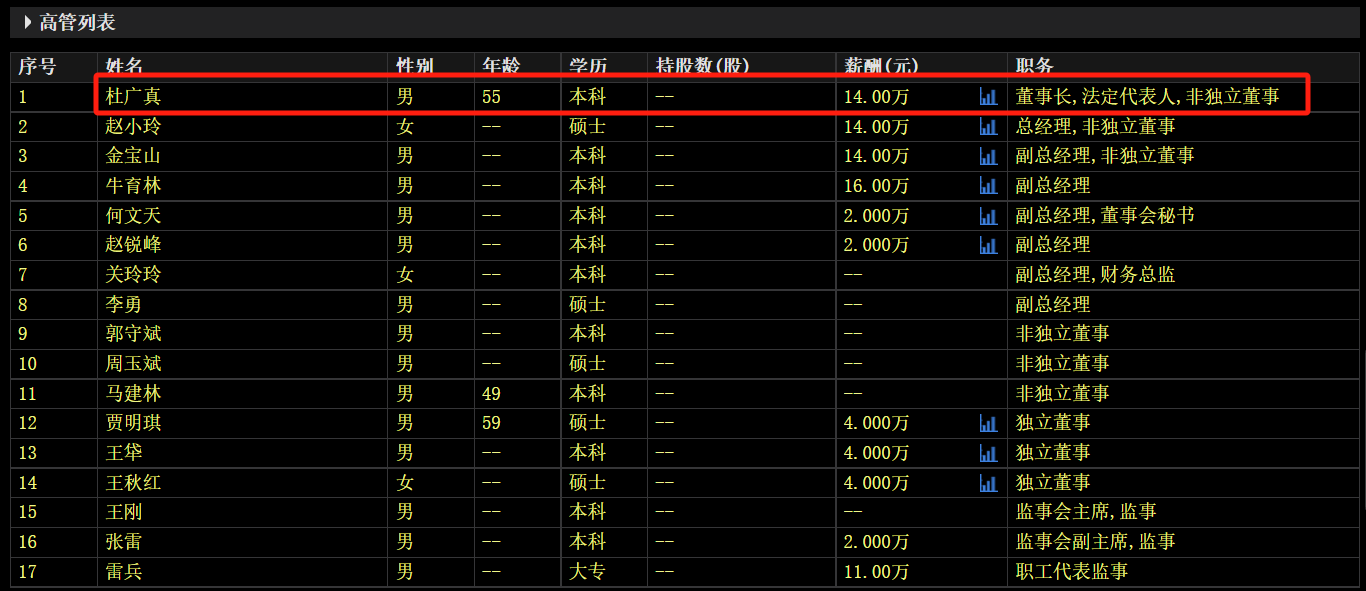Open salary chart icon for 杜广真
1366x591 pixels.
(x=988, y=97)
